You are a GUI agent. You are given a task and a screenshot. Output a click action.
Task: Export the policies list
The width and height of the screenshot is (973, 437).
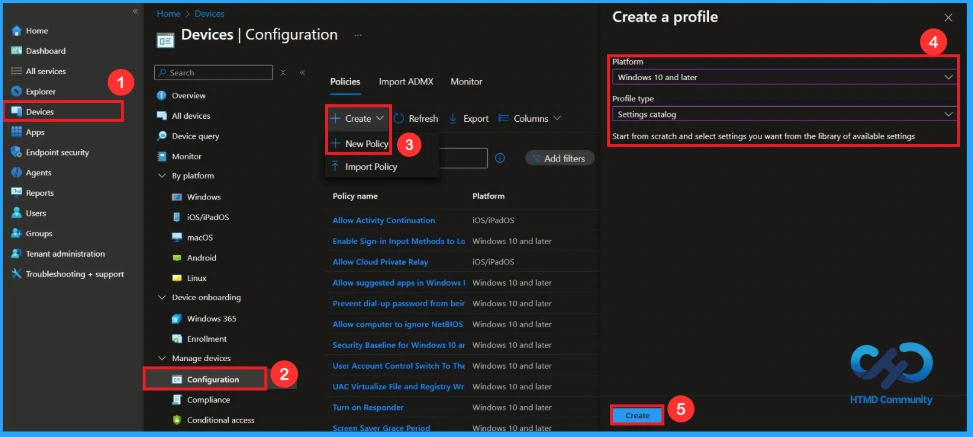(469, 119)
